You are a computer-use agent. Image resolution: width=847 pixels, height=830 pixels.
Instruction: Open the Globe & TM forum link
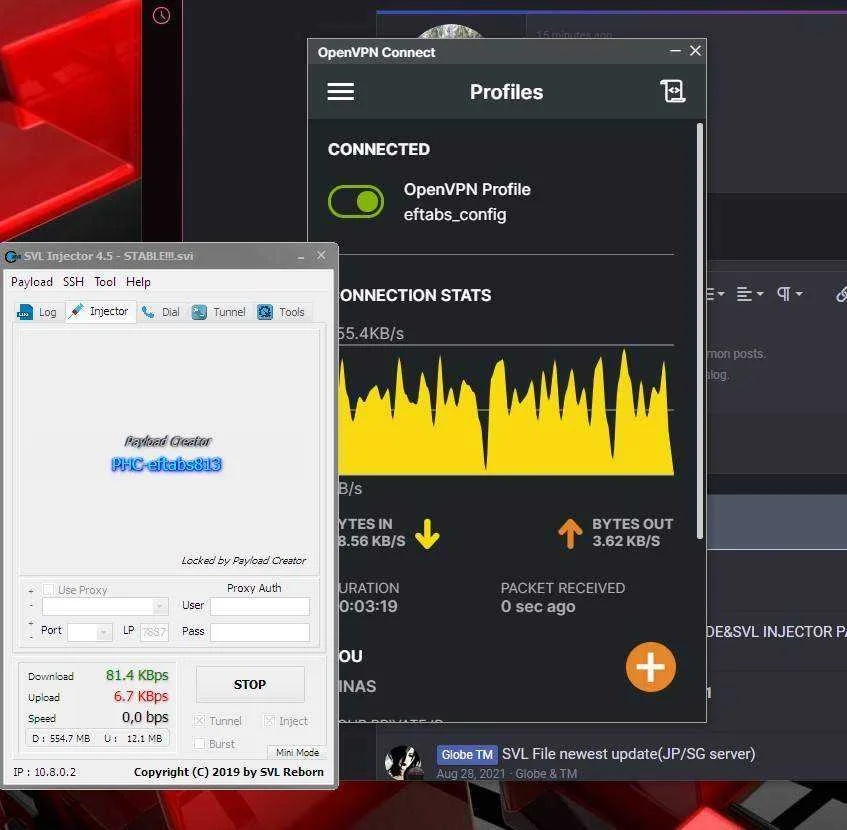(x=546, y=774)
